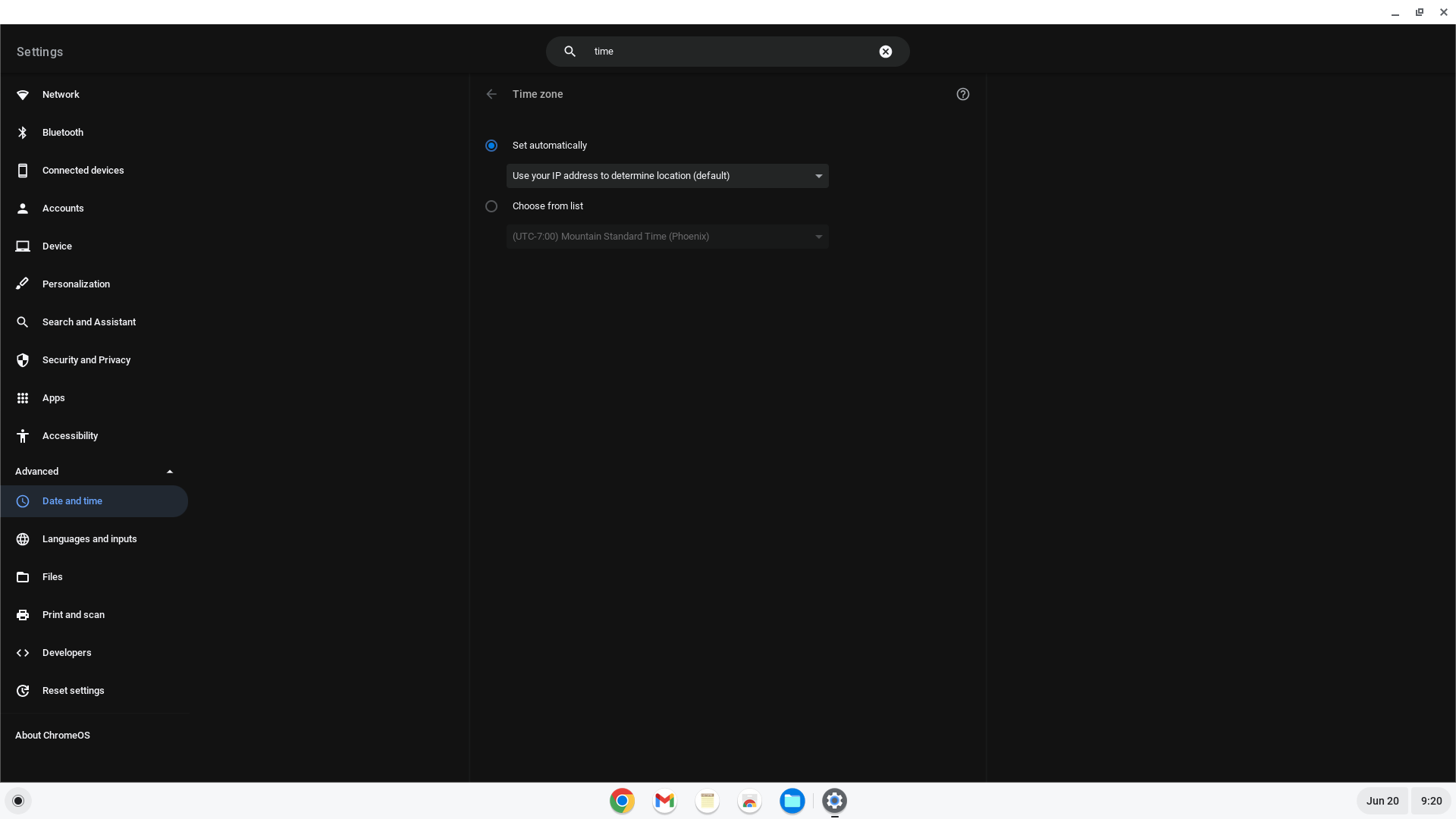This screenshot has height=819, width=1456.
Task: Open About ChromeOS page
Action: tap(52, 736)
